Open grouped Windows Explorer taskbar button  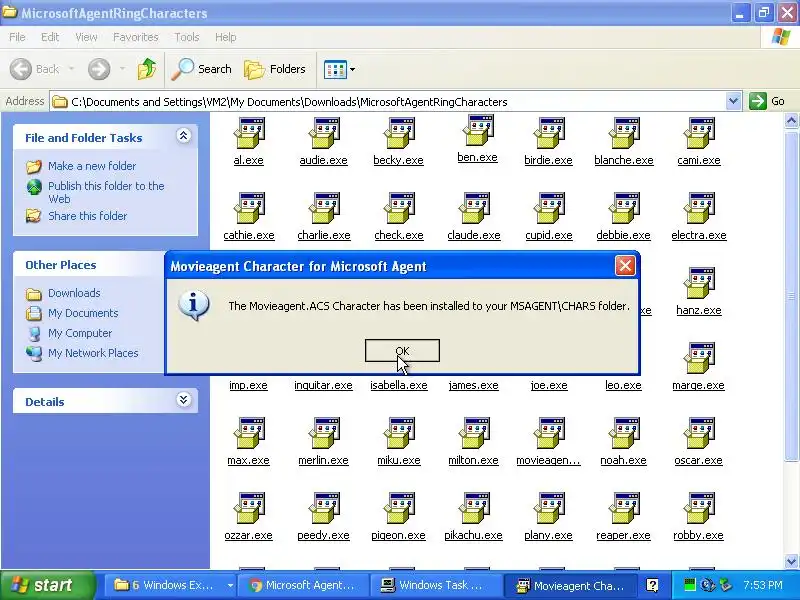[170, 585]
